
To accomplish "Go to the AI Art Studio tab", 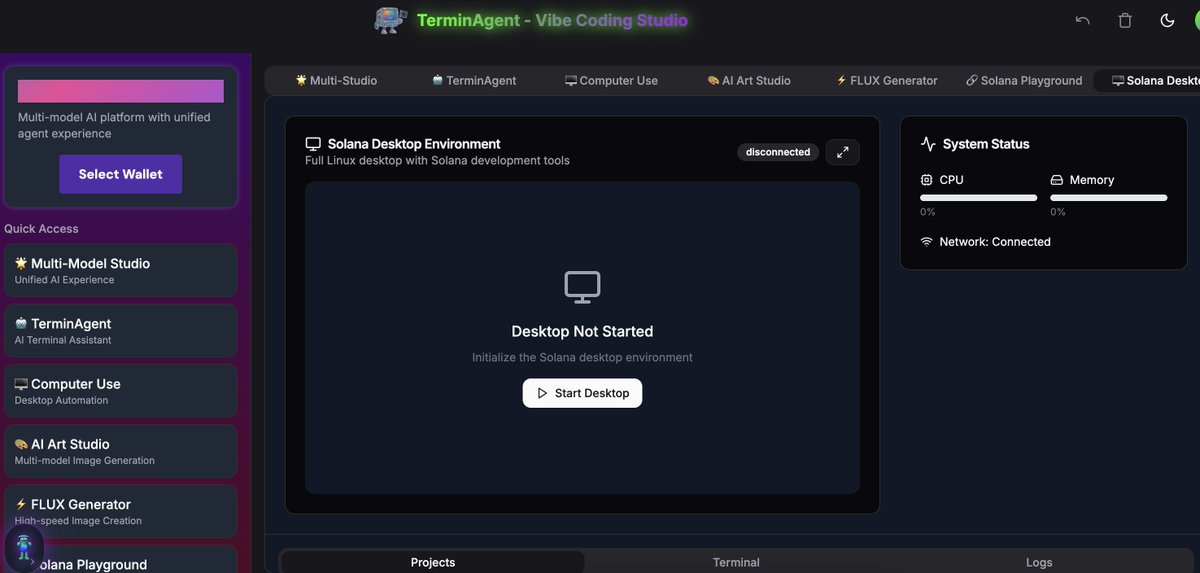I will [x=748, y=80].
